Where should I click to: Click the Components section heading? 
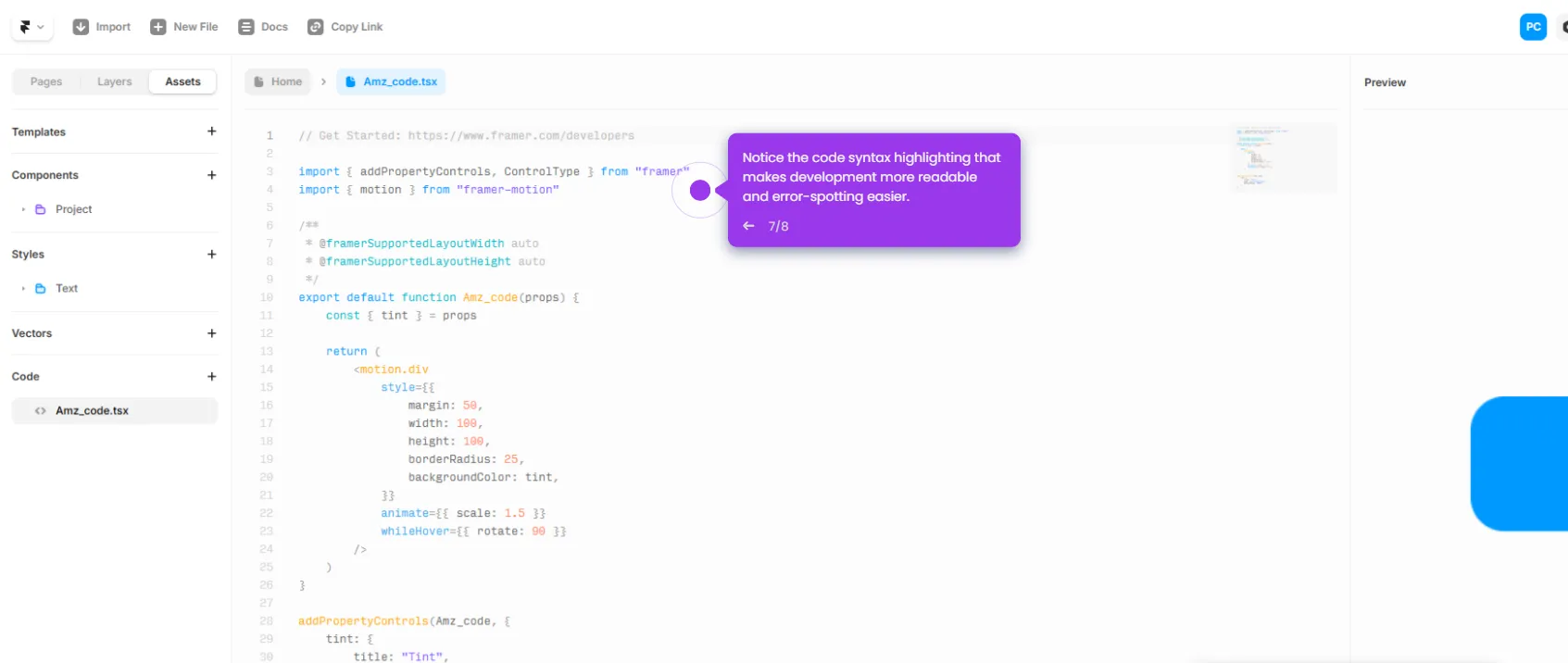45,175
